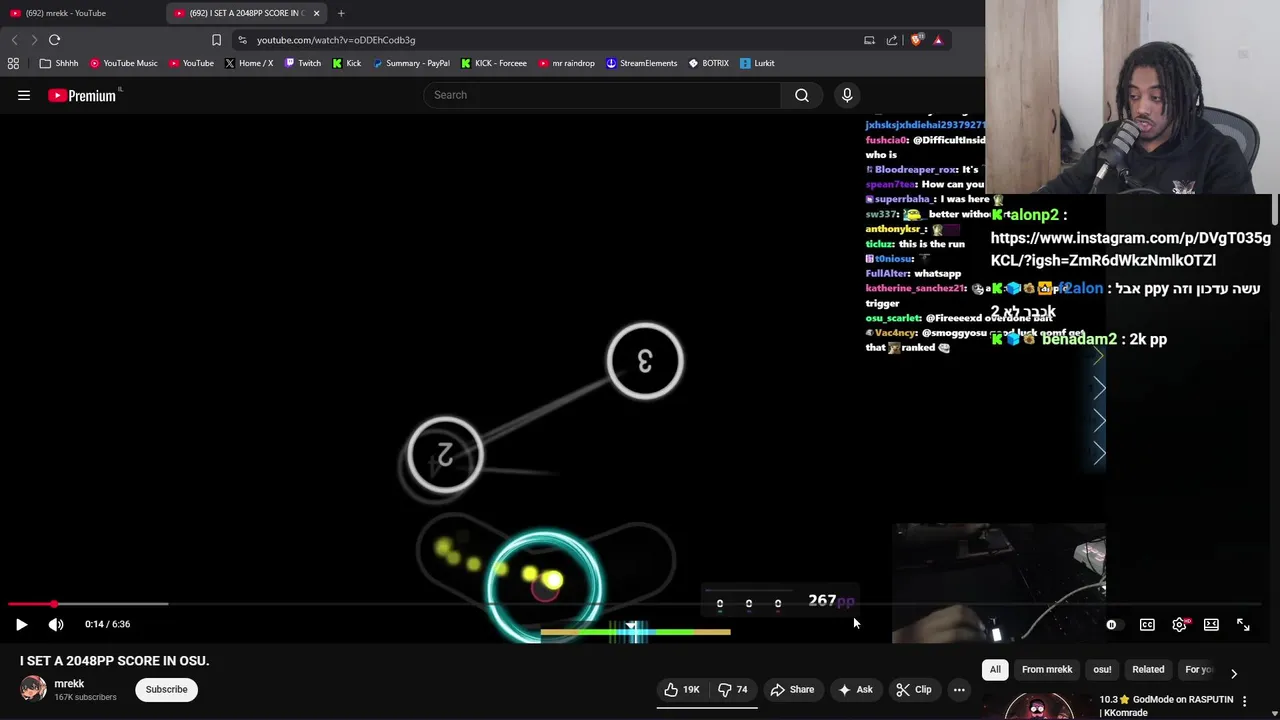1280x720 pixels.
Task: Click the address bar URL
Action: (336, 40)
